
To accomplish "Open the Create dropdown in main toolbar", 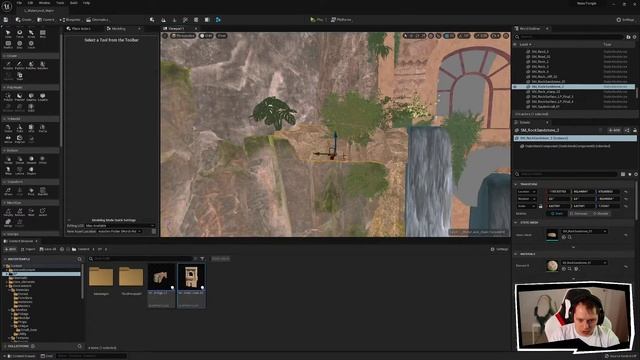I will (x=24, y=20).
